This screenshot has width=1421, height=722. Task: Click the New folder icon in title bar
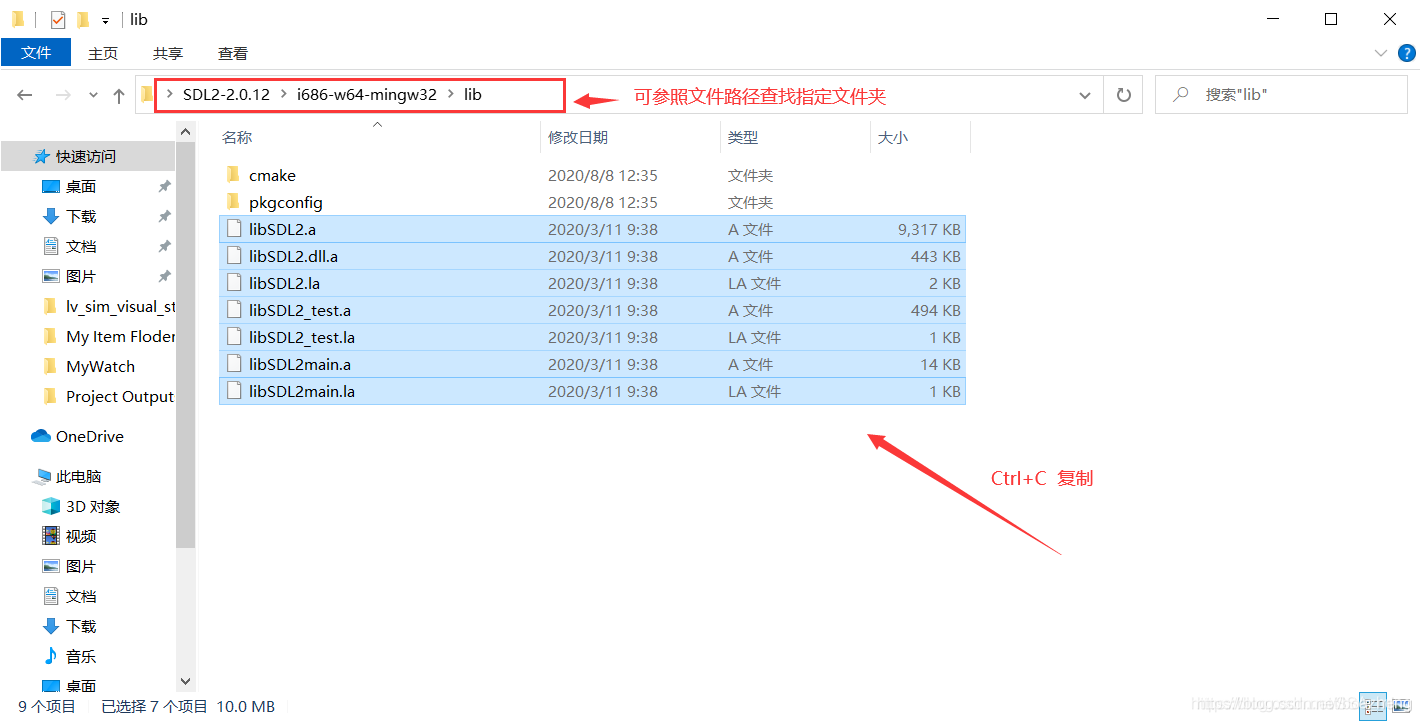(x=83, y=19)
